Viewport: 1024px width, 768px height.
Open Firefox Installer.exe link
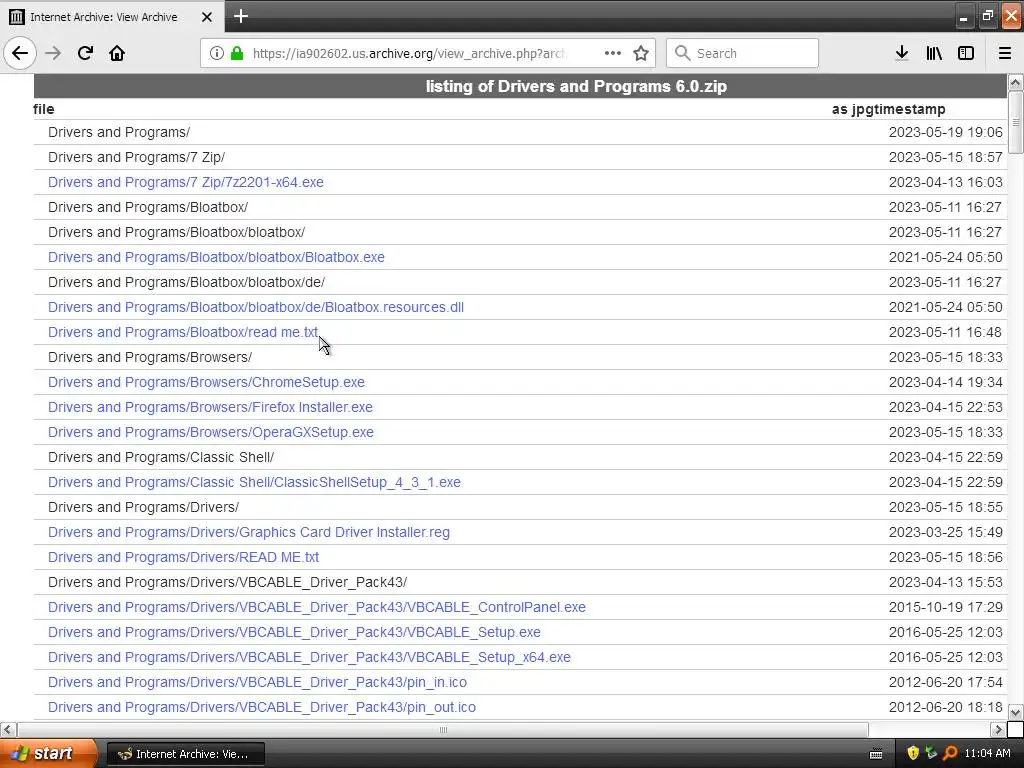[x=210, y=407]
